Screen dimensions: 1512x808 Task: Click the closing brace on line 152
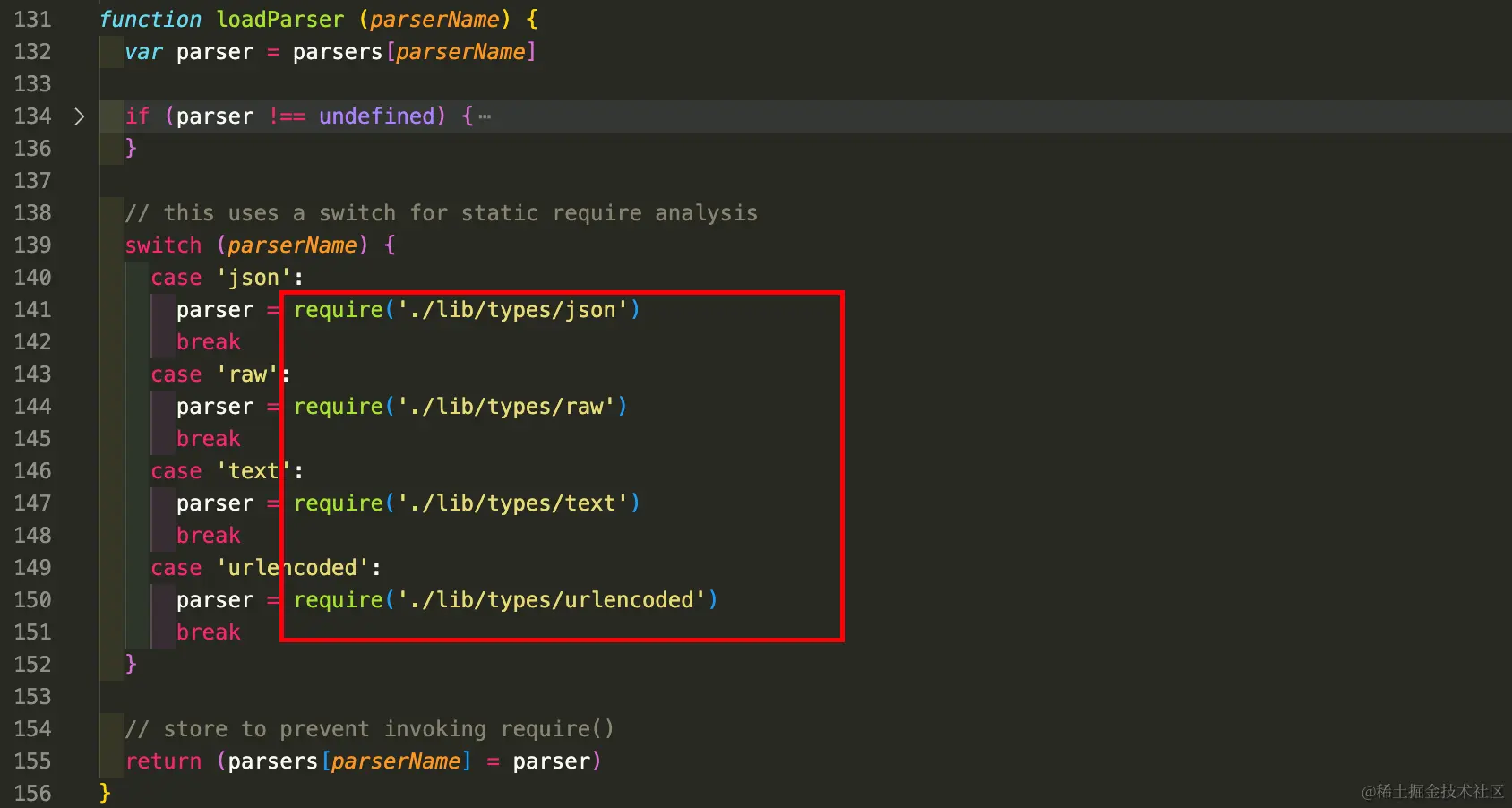(131, 664)
